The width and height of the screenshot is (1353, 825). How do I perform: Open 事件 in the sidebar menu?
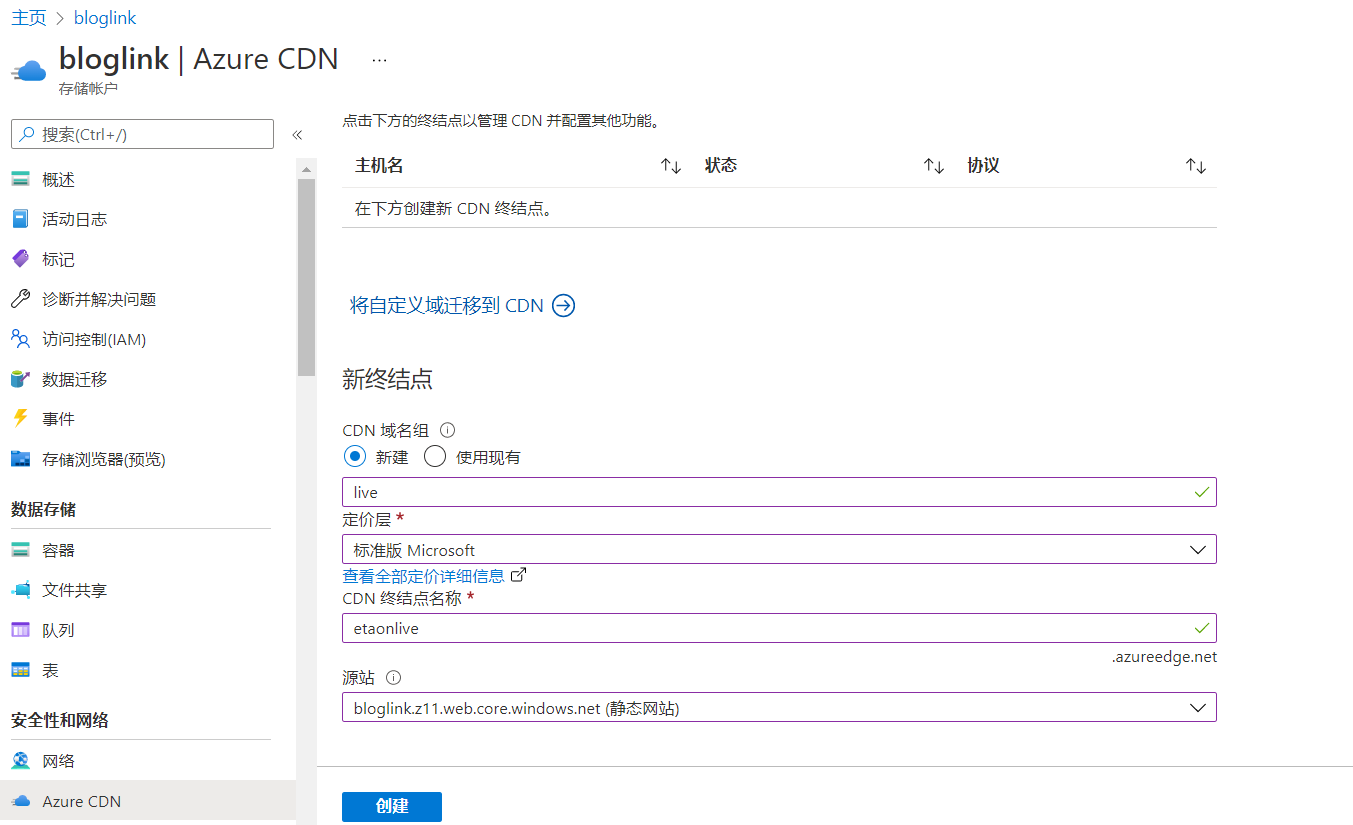(59, 419)
